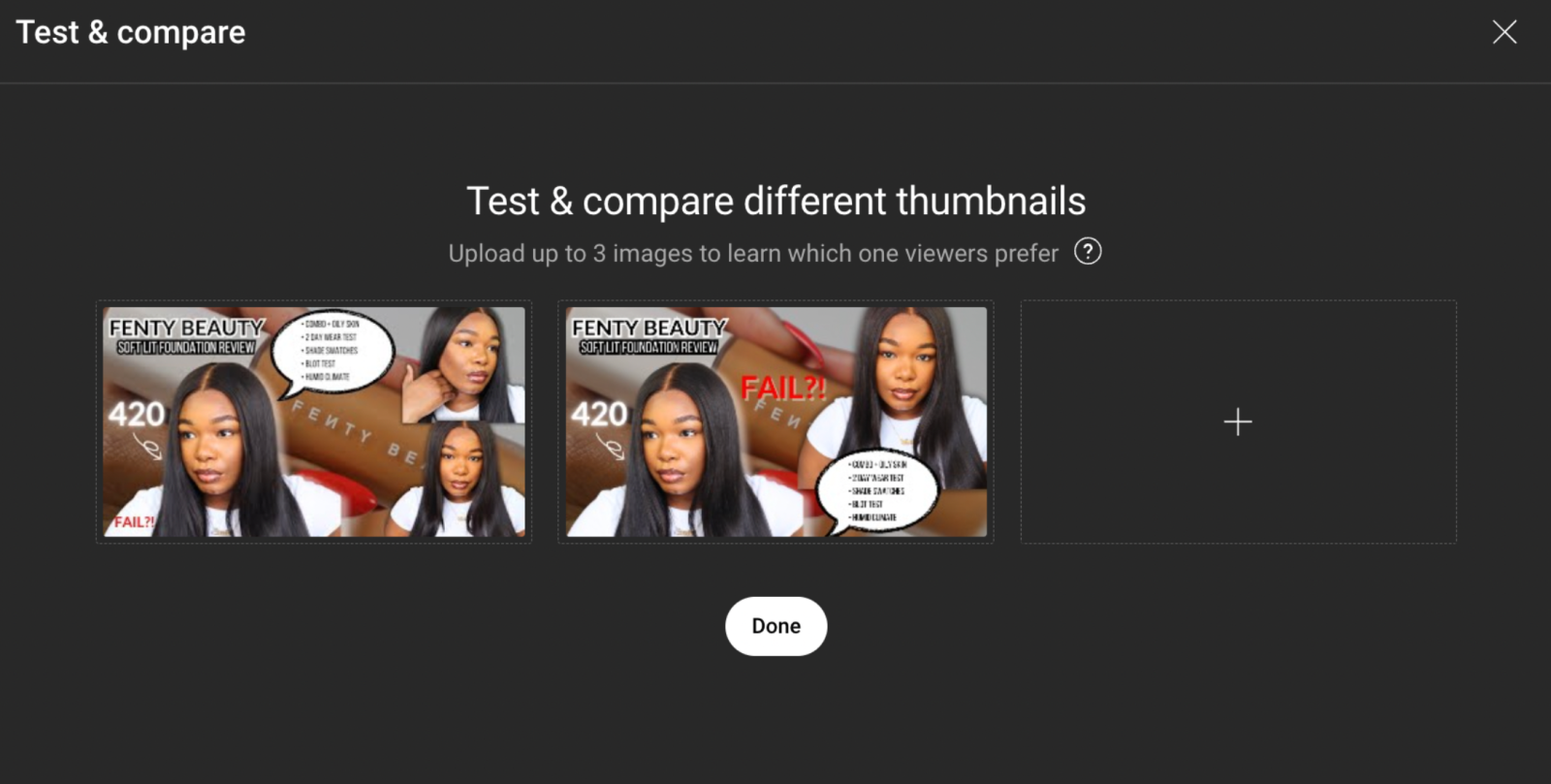Click the large red 'FAIL?!' in second thumbnail
Viewport: 1551px width, 784px height.
[783, 389]
